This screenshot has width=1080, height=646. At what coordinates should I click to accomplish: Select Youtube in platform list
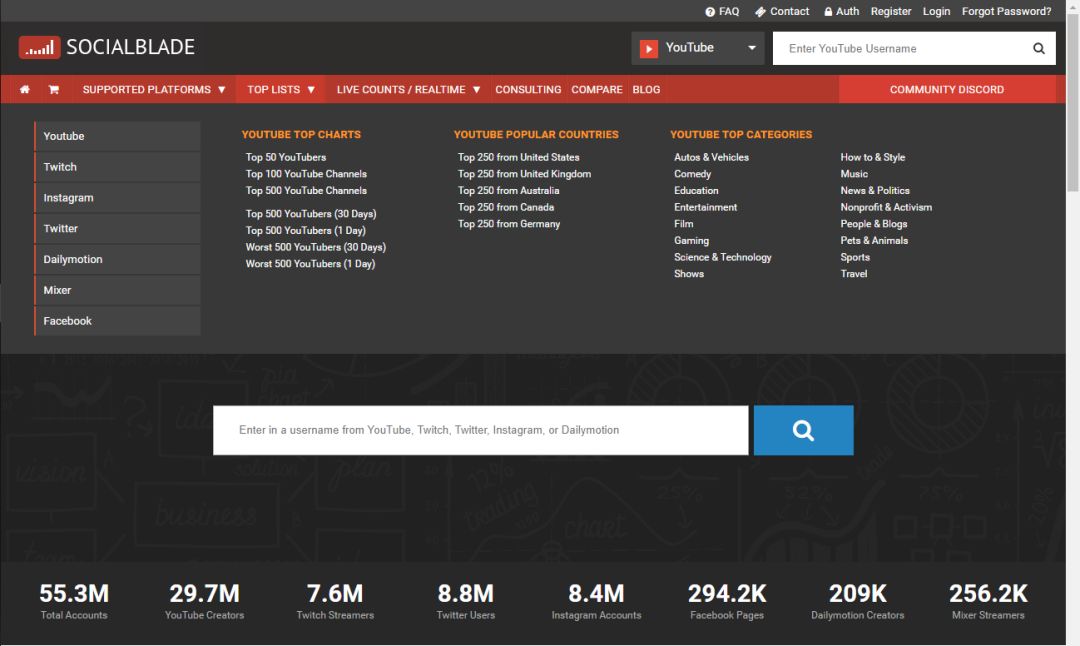pos(118,136)
